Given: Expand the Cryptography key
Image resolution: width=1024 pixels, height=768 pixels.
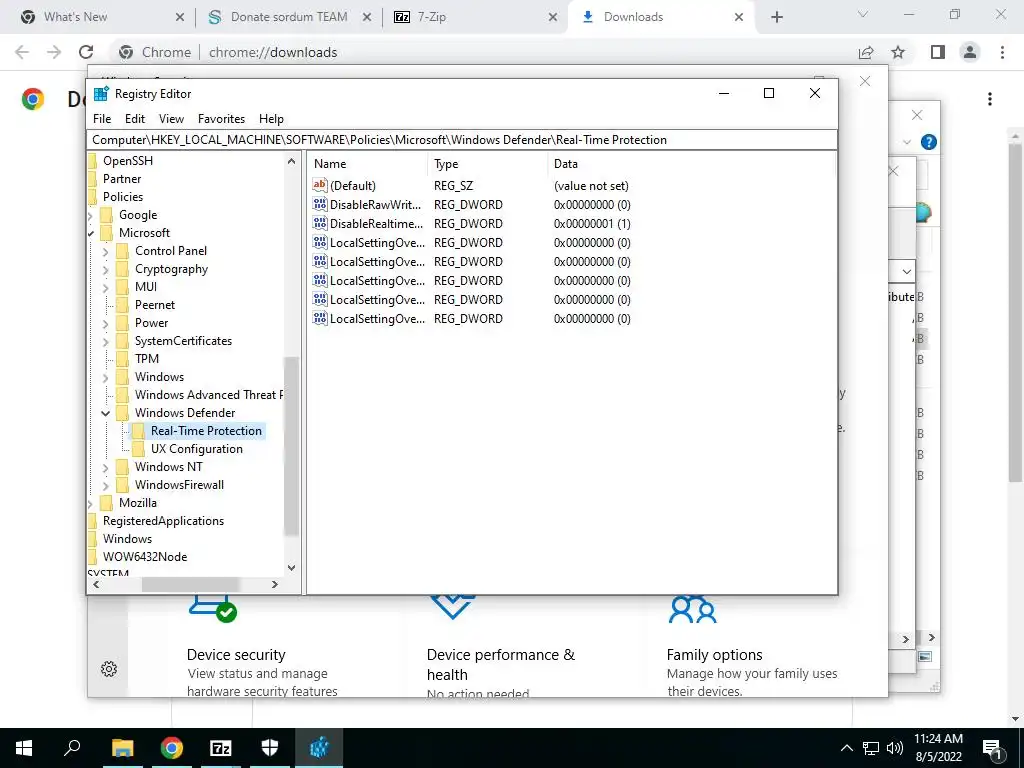Looking at the screenshot, I should (105, 269).
